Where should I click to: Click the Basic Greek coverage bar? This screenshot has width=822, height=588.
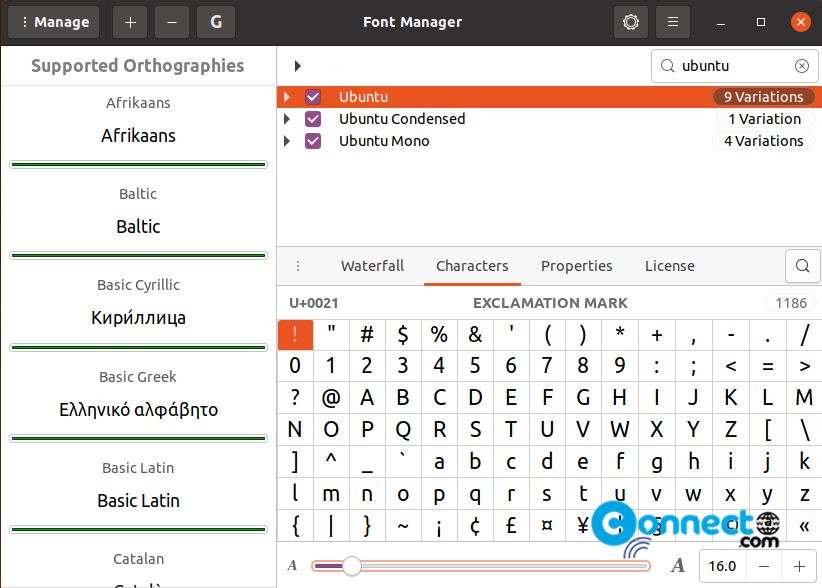tap(138, 439)
